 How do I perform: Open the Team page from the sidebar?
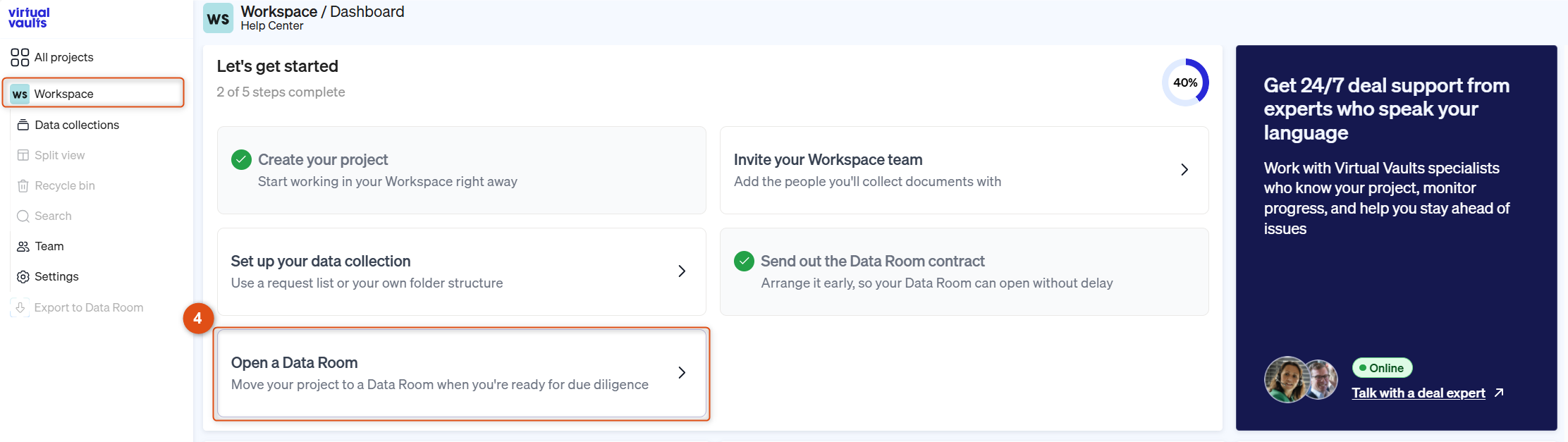pos(49,246)
